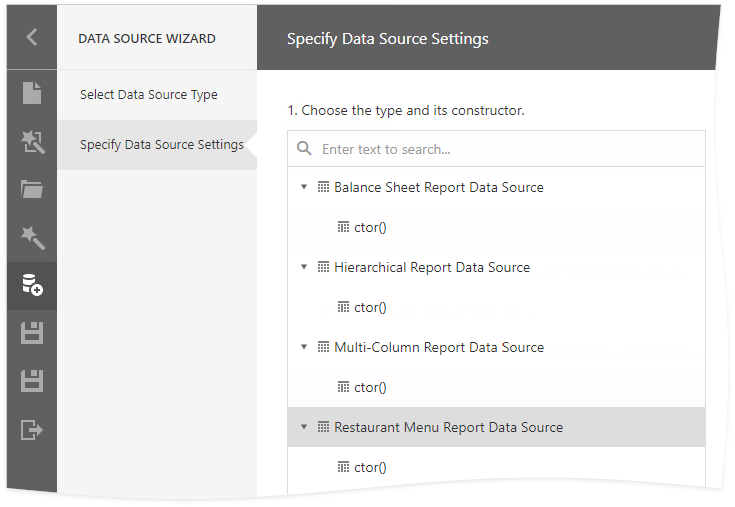Viewport: 735px width, 507px height.
Task: Click the magnifier icon in the search box
Action: click(x=305, y=149)
